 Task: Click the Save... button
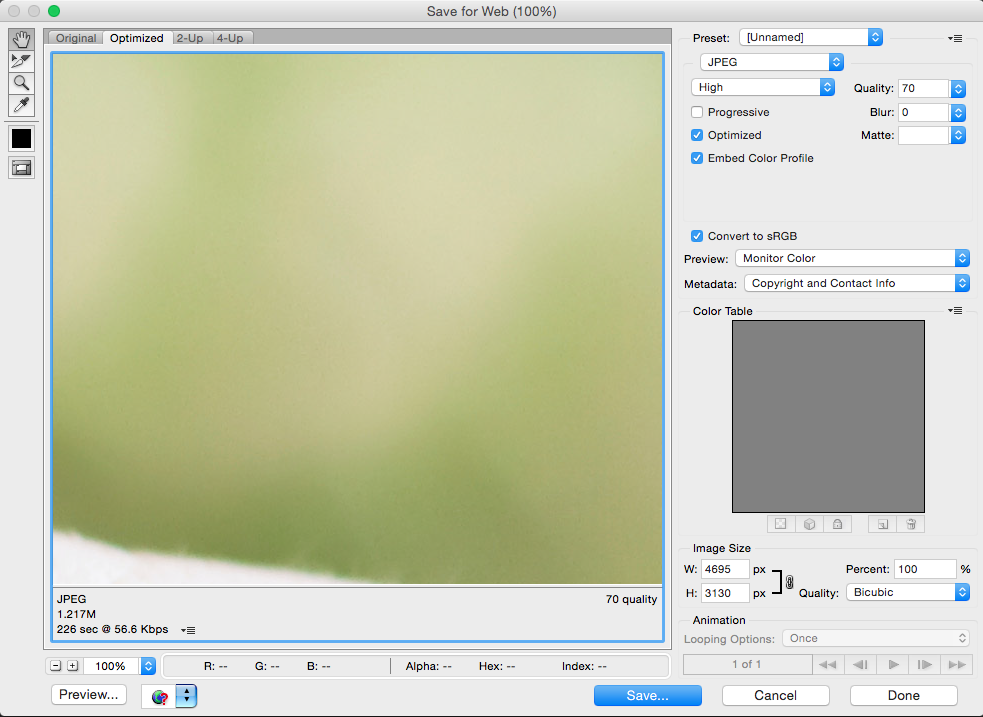(x=648, y=696)
